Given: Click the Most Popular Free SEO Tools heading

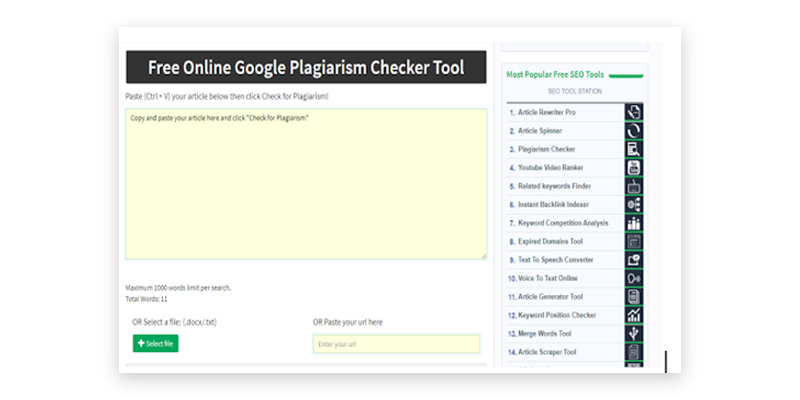Looking at the screenshot, I should pos(555,74).
